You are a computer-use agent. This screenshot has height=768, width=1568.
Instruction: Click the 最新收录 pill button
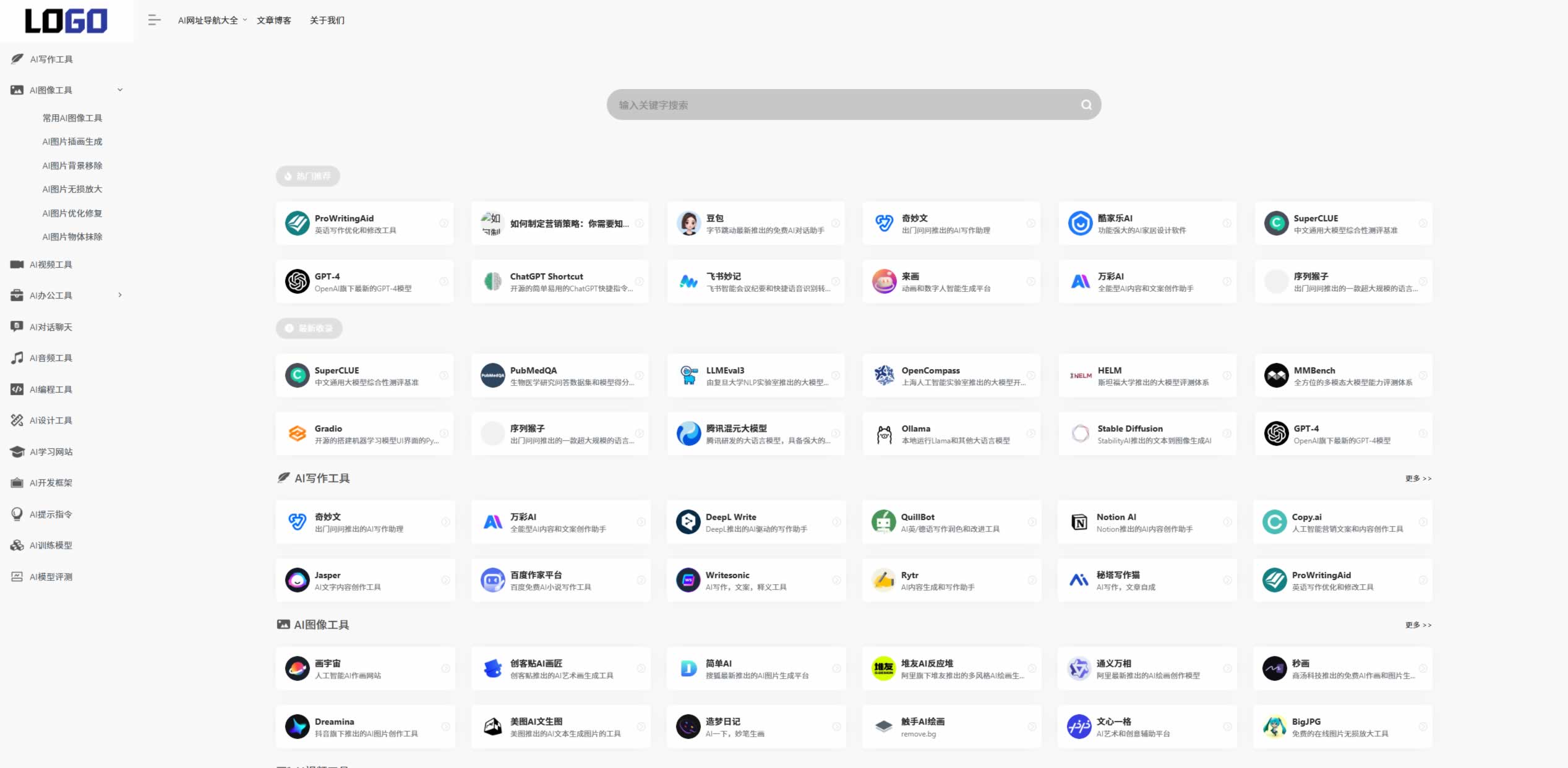tap(309, 328)
